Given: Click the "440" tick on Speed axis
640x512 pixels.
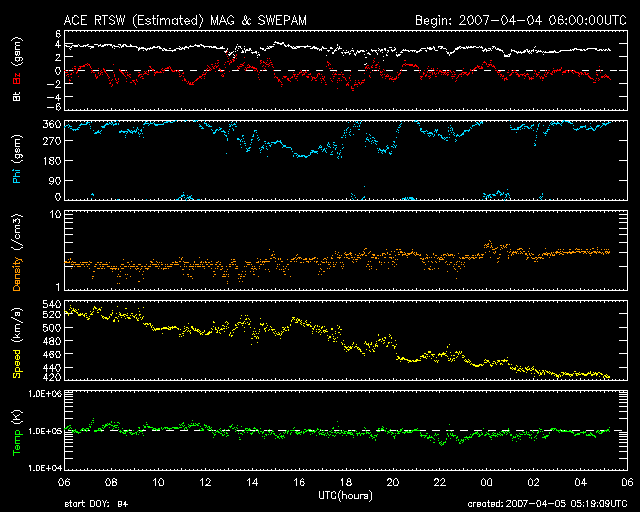Looking at the screenshot, I should coord(52,368).
